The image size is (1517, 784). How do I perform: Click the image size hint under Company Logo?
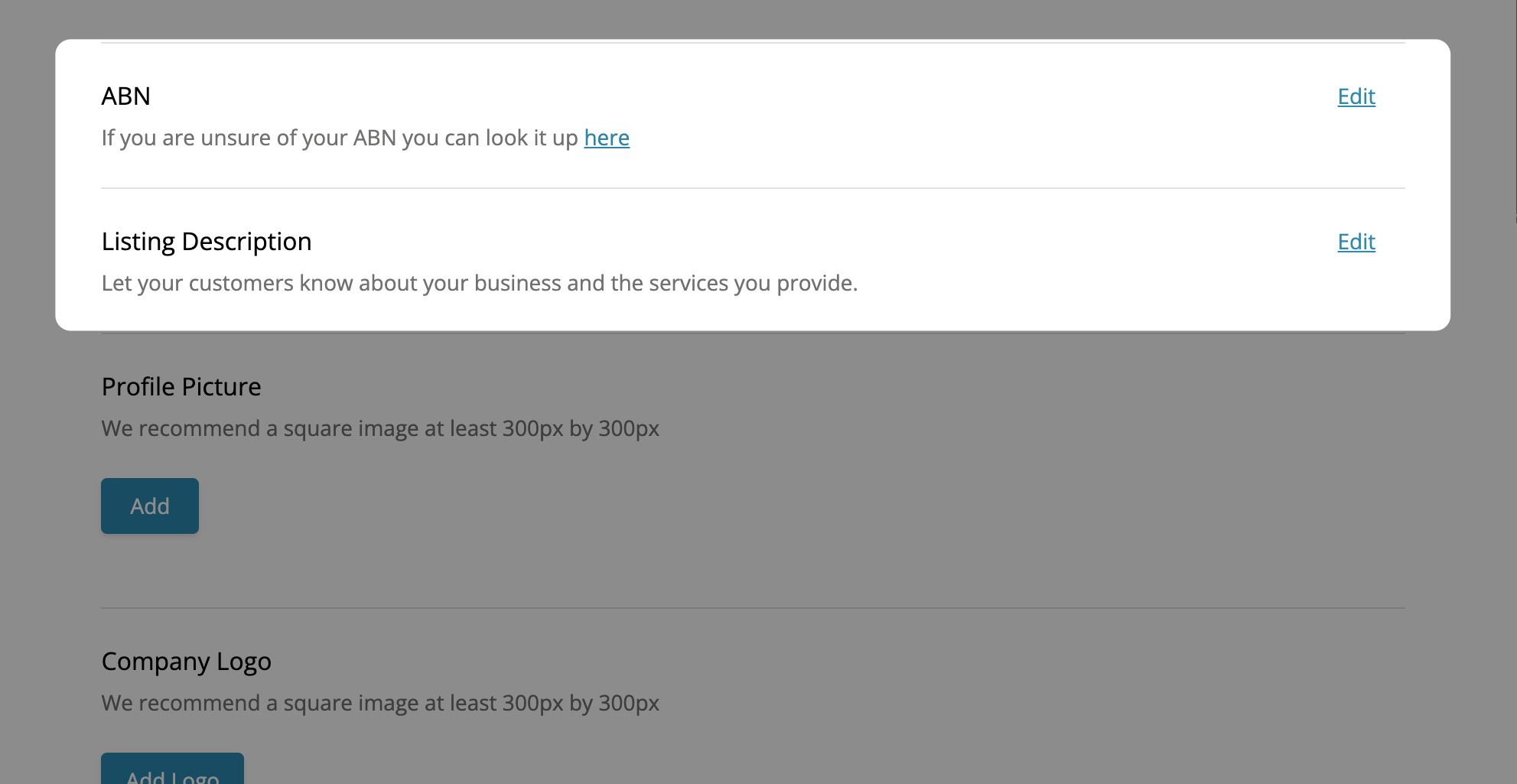[x=380, y=703]
